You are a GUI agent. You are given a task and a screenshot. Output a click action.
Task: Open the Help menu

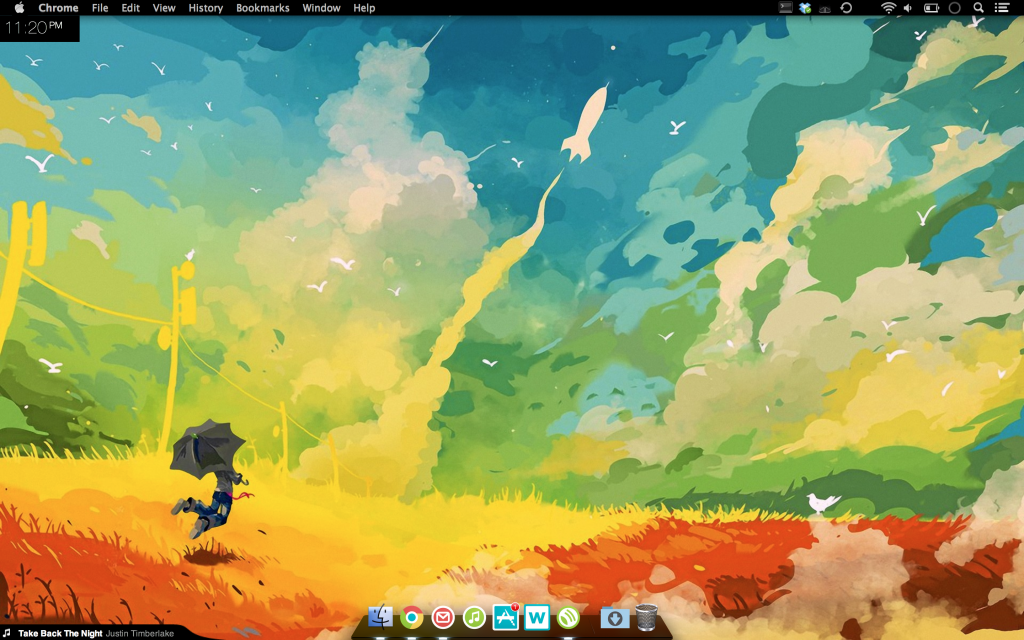364,8
